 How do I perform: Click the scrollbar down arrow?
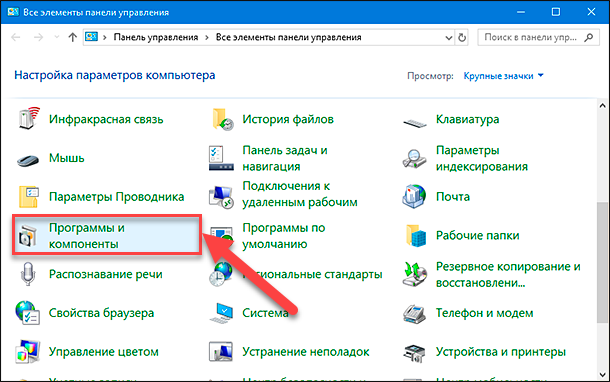[x=602, y=375]
